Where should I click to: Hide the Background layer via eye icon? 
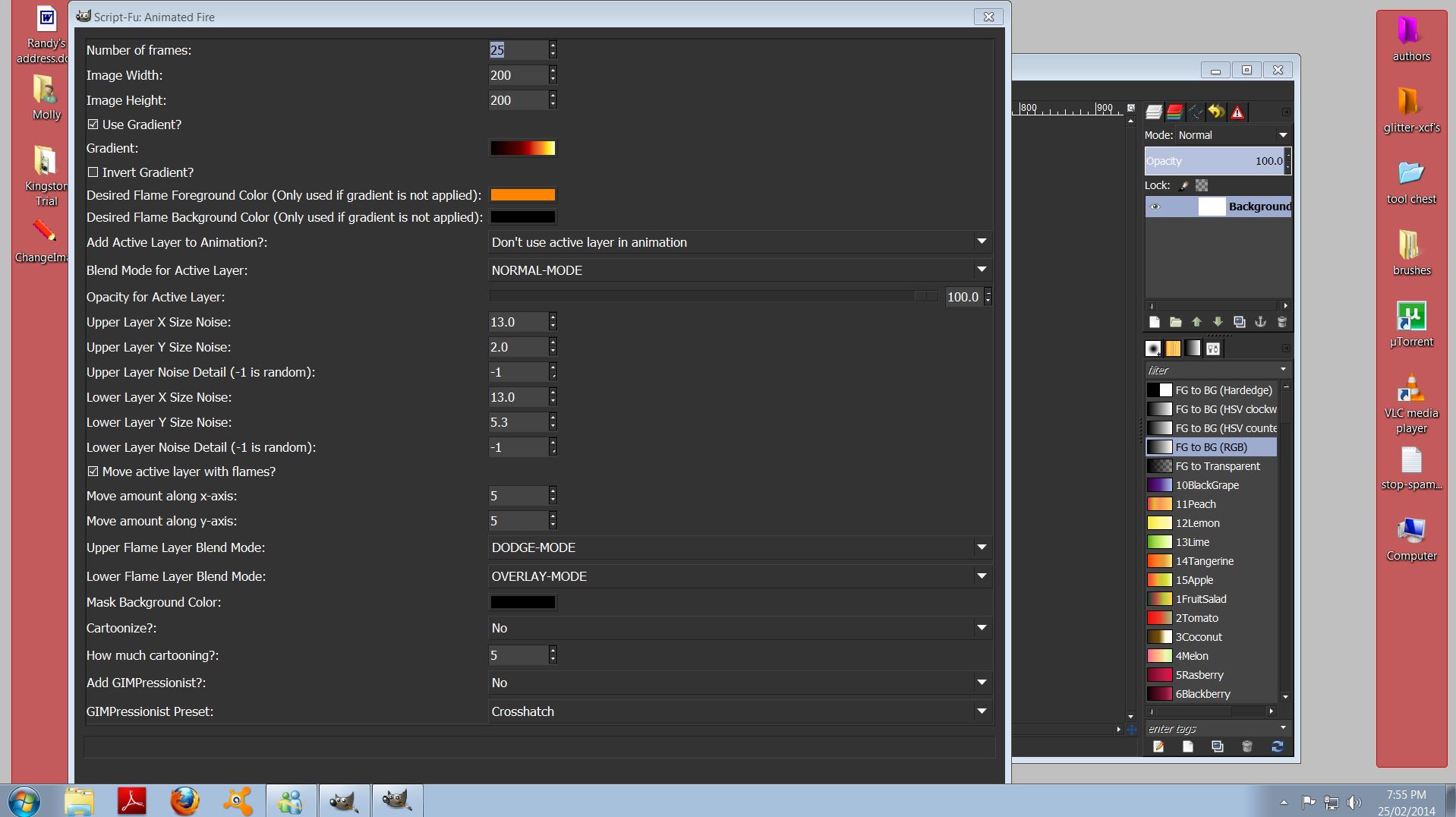(x=1155, y=207)
